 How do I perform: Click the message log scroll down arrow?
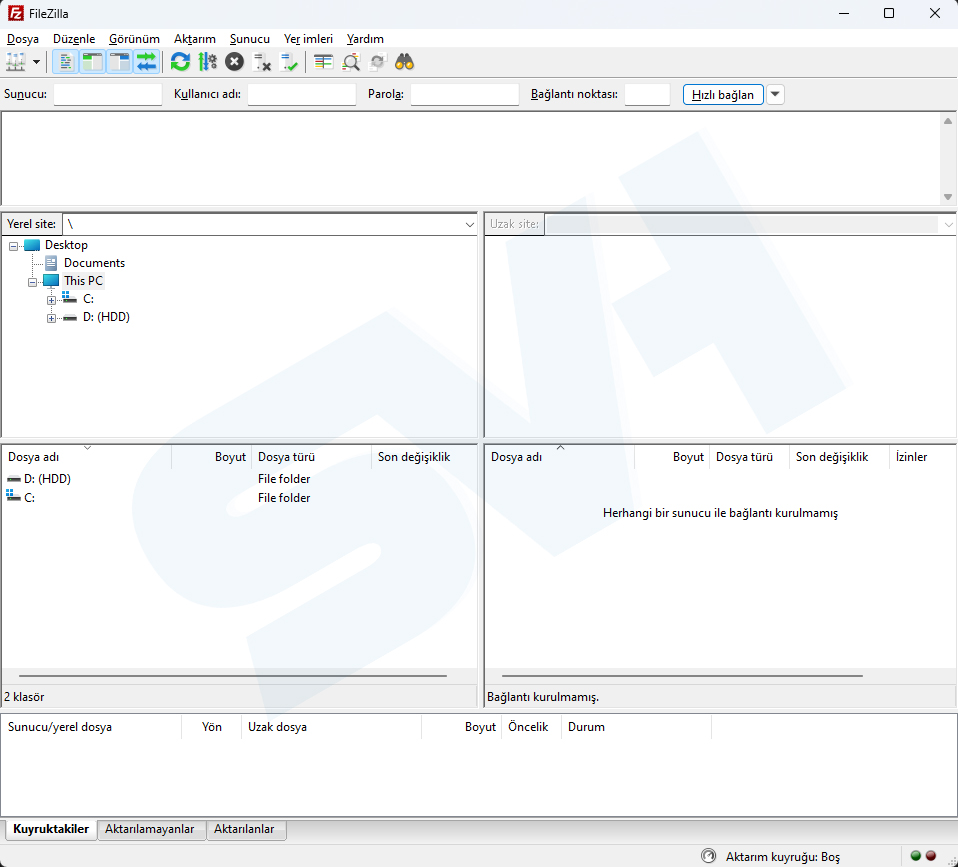948,197
